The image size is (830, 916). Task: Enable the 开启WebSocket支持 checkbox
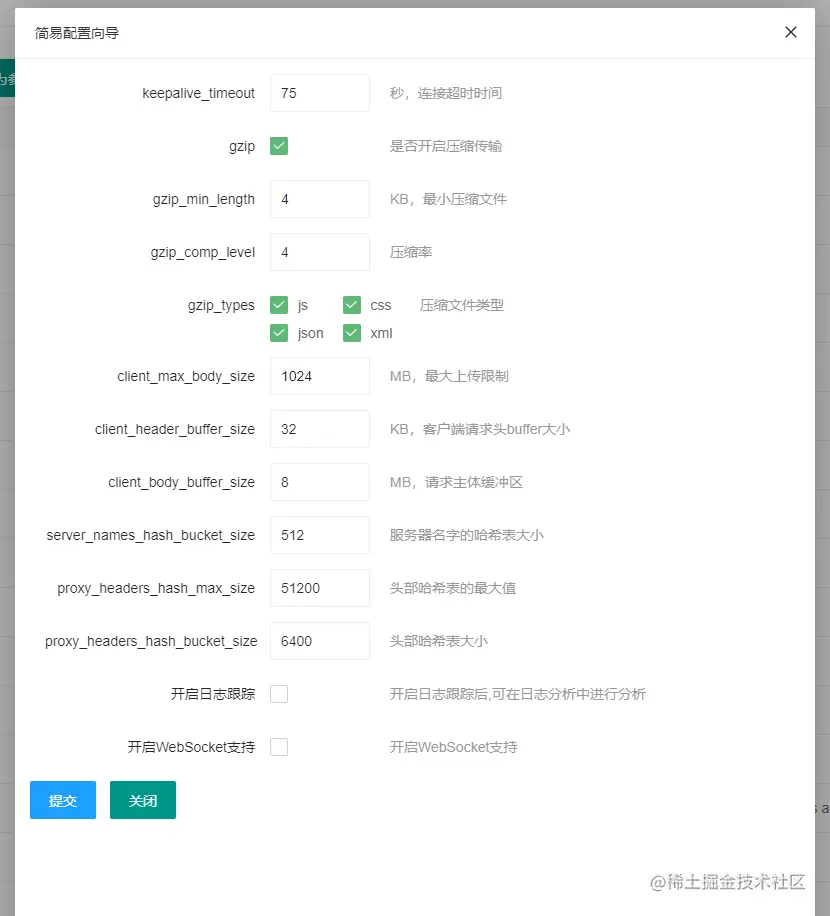coord(278,746)
